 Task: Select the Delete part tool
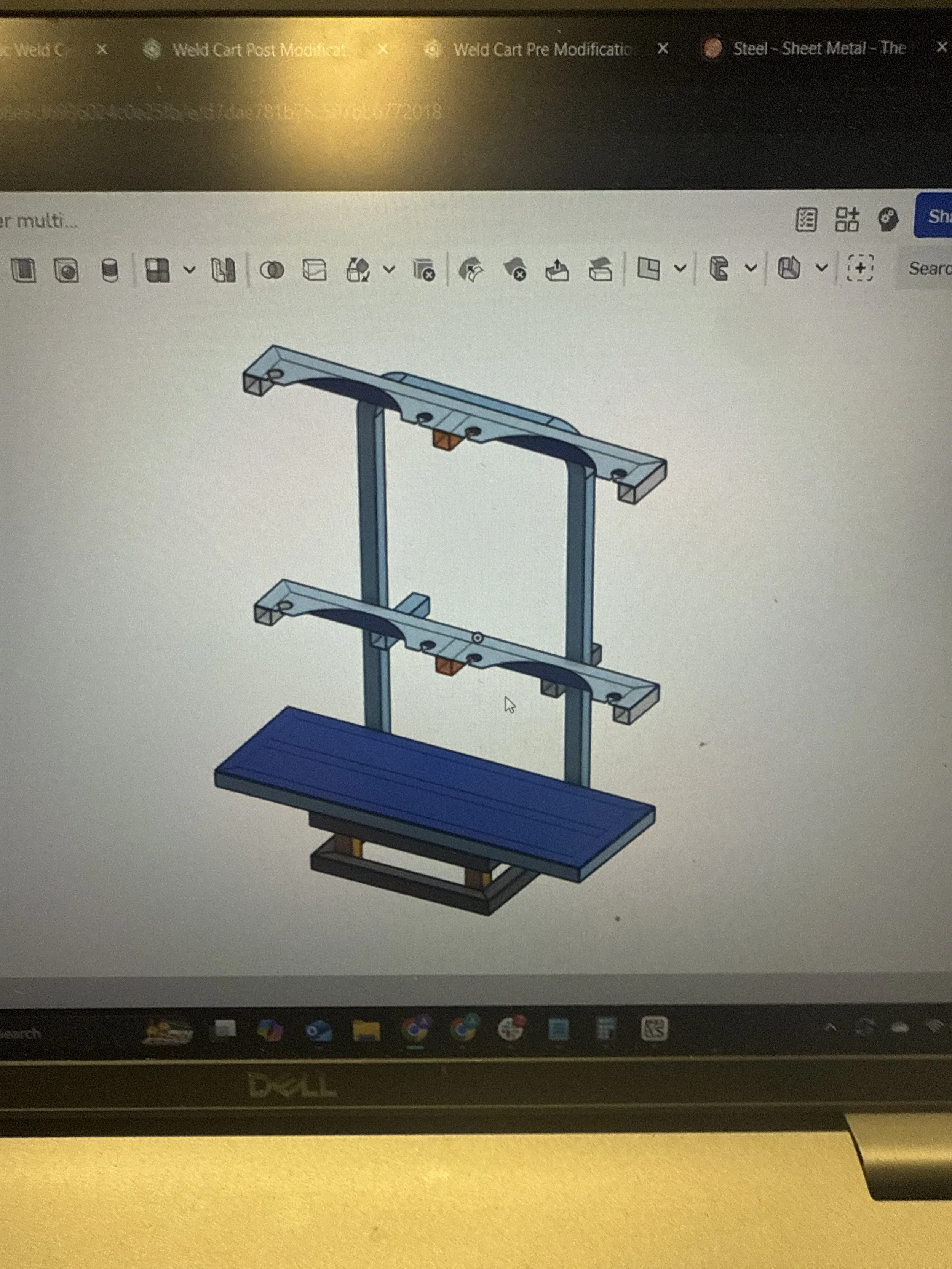pyautogui.click(x=424, y=270)
